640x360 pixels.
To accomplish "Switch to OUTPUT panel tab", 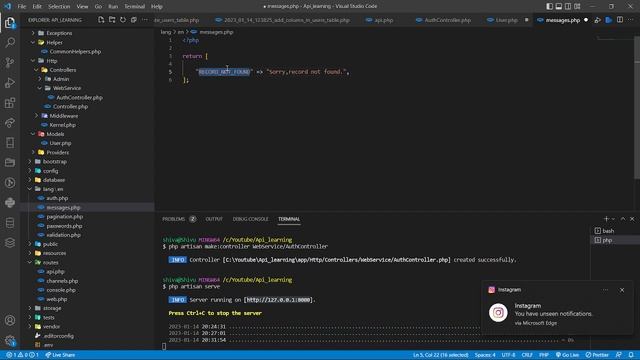I will coord(214,219).
